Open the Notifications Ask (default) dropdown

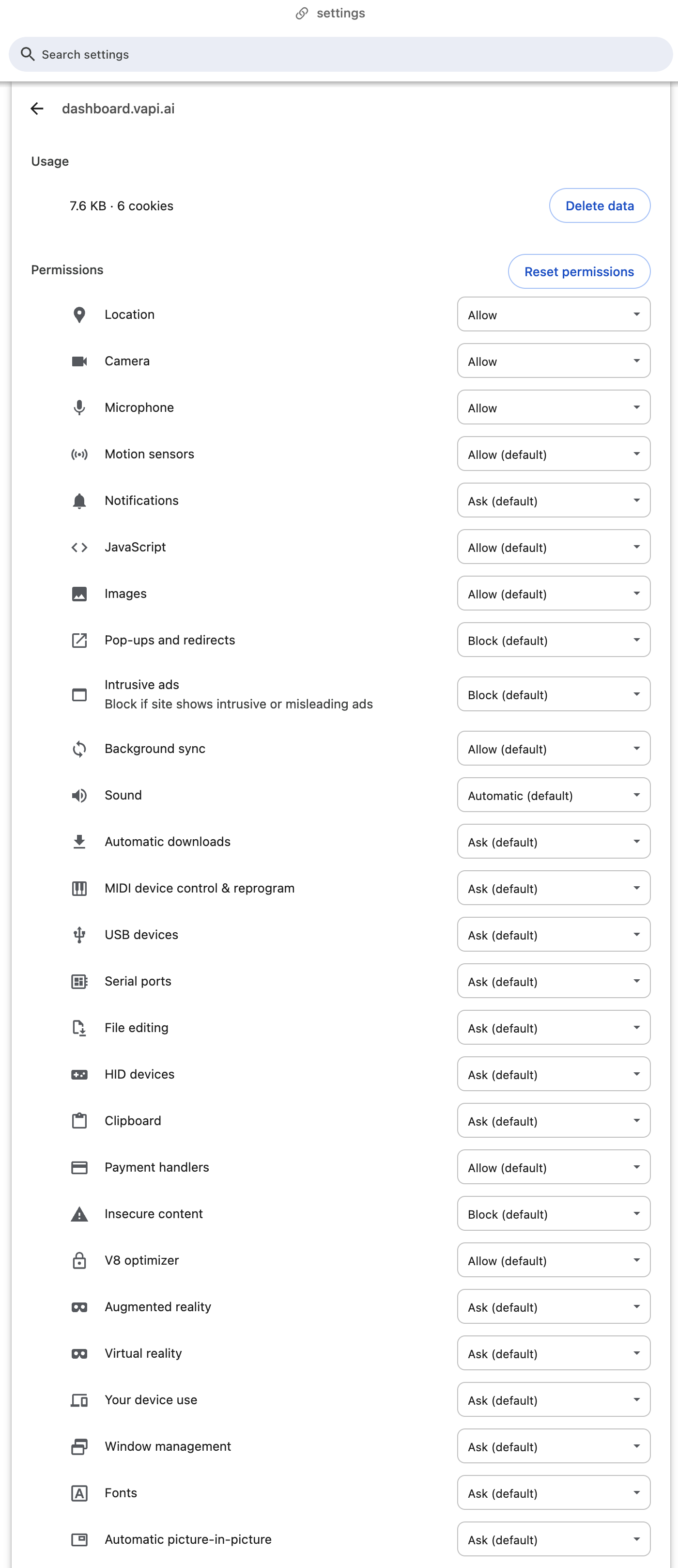(553, 501)
